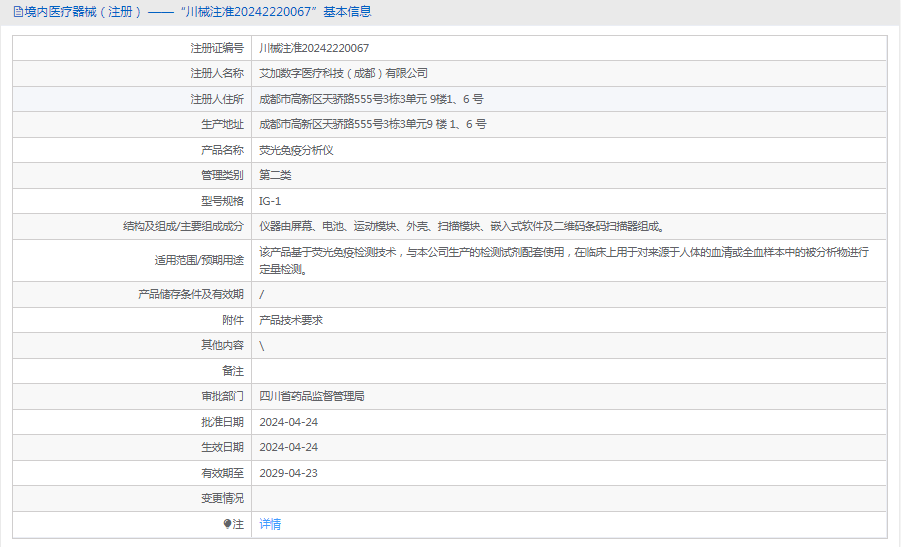Viewport: 901px width, 547px height.
Task: Select company name 艾加数字医疗科技（成都）有限公司
Action: [x=344, y=74]
